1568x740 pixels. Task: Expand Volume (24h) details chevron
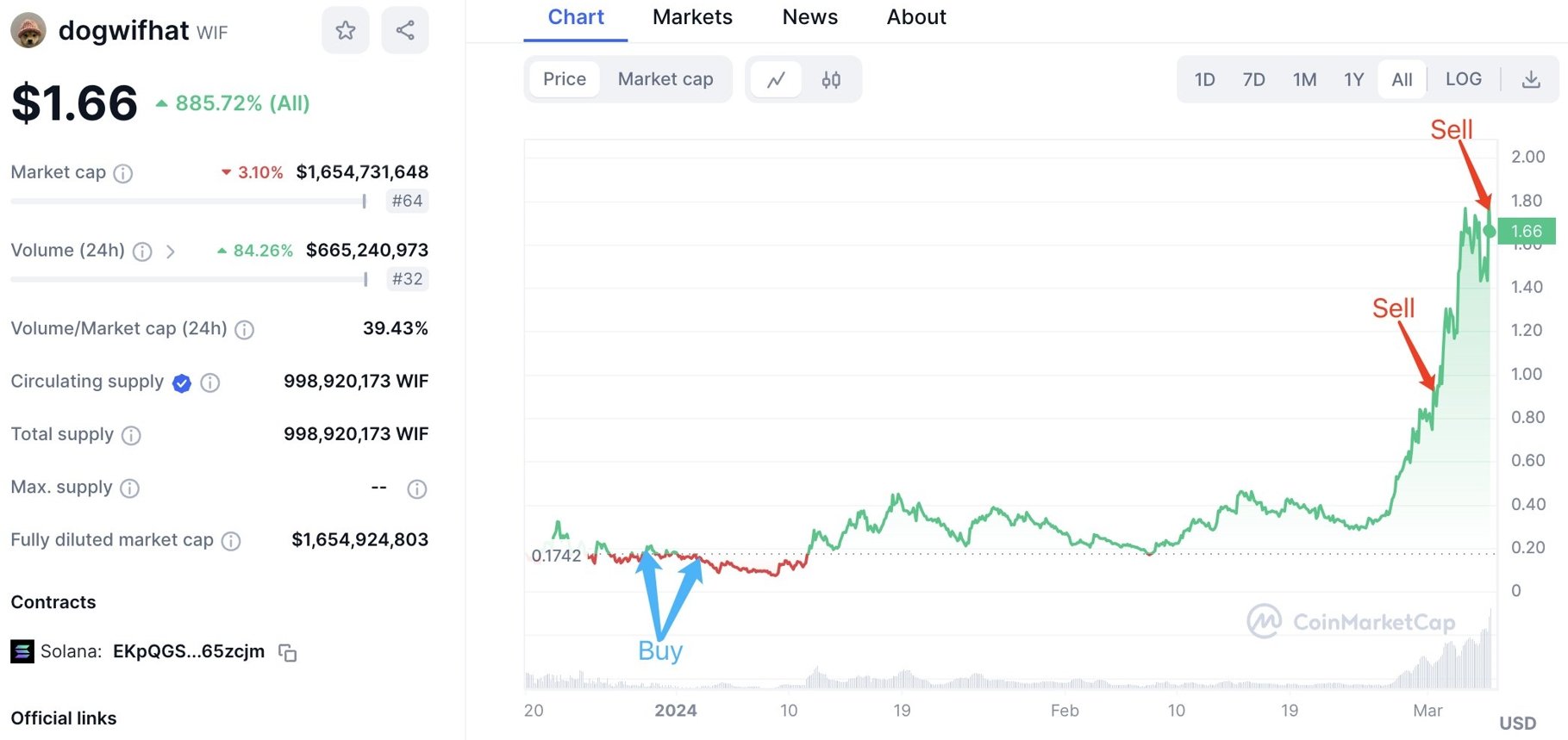coord(171,252)
